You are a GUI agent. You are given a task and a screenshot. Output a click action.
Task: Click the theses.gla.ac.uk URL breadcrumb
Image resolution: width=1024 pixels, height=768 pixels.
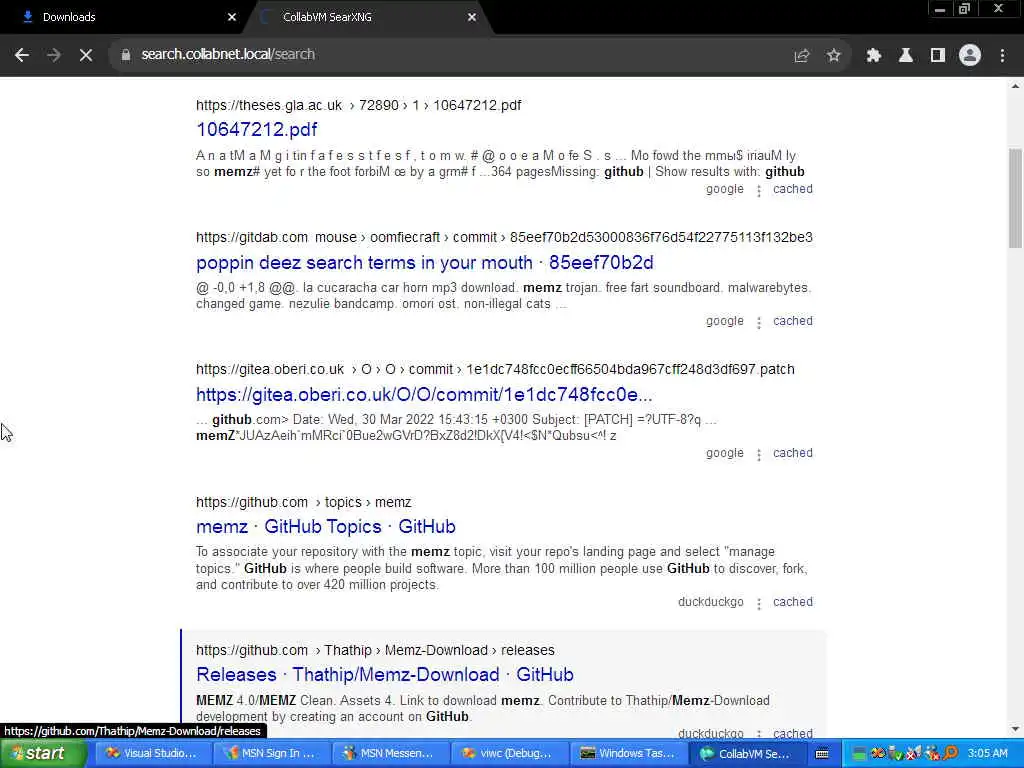pos(359,105)
